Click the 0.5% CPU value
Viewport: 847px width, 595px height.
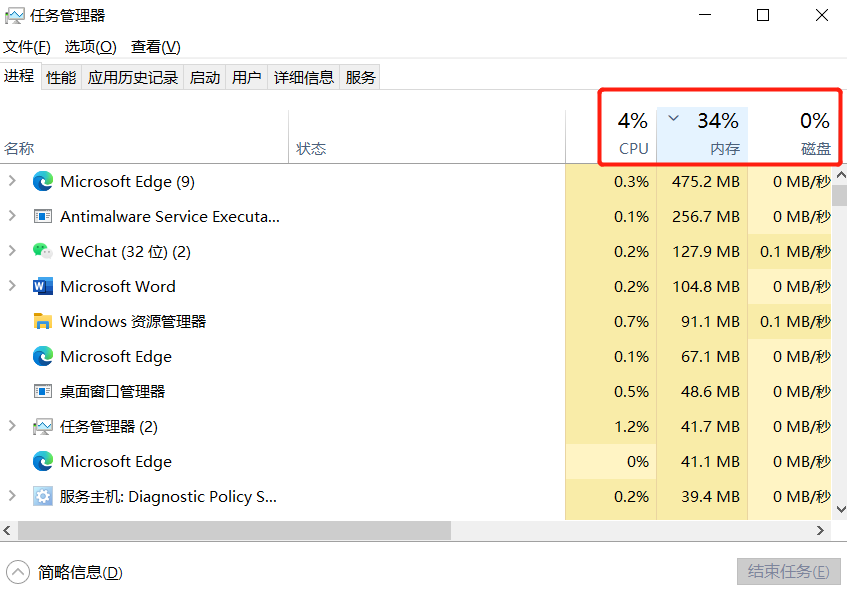click(631, 391)
